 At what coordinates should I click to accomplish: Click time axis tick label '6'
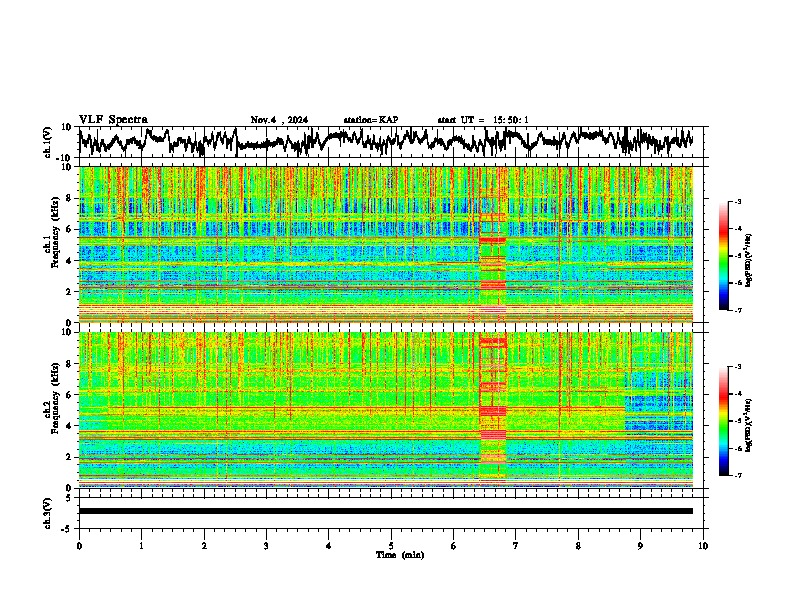pyautogui.click(x=453, y=546)
